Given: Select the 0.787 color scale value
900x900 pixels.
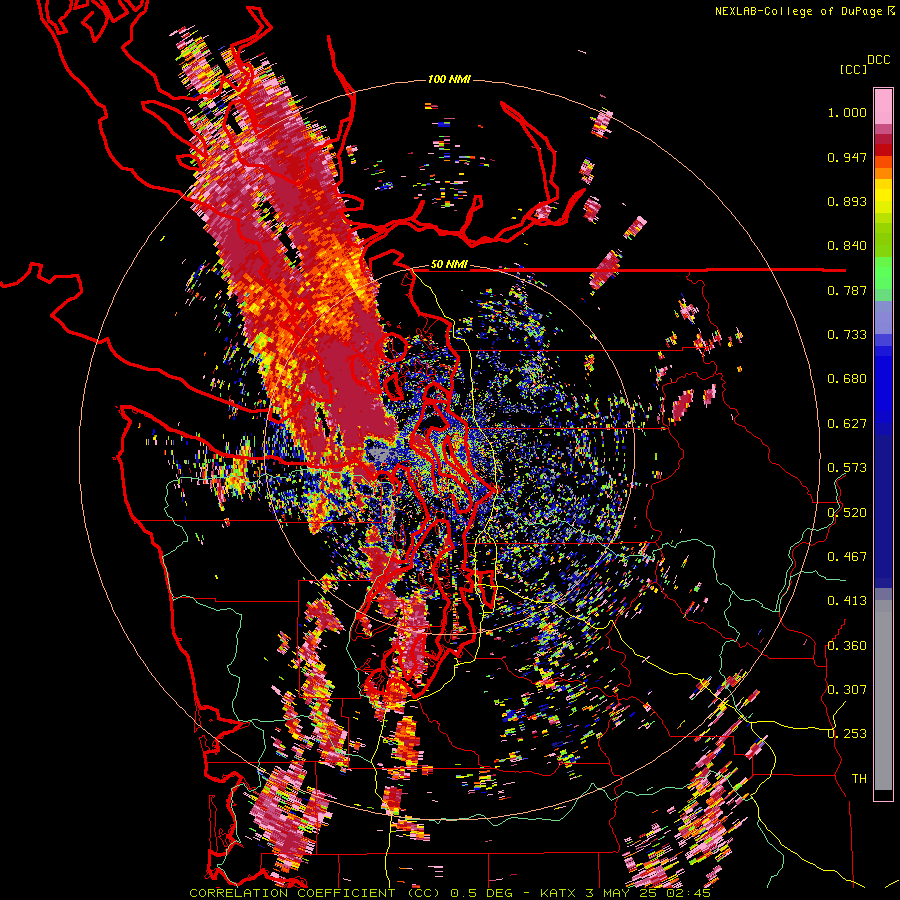Looking at the screenshot, I should click(x=847, y=290).
